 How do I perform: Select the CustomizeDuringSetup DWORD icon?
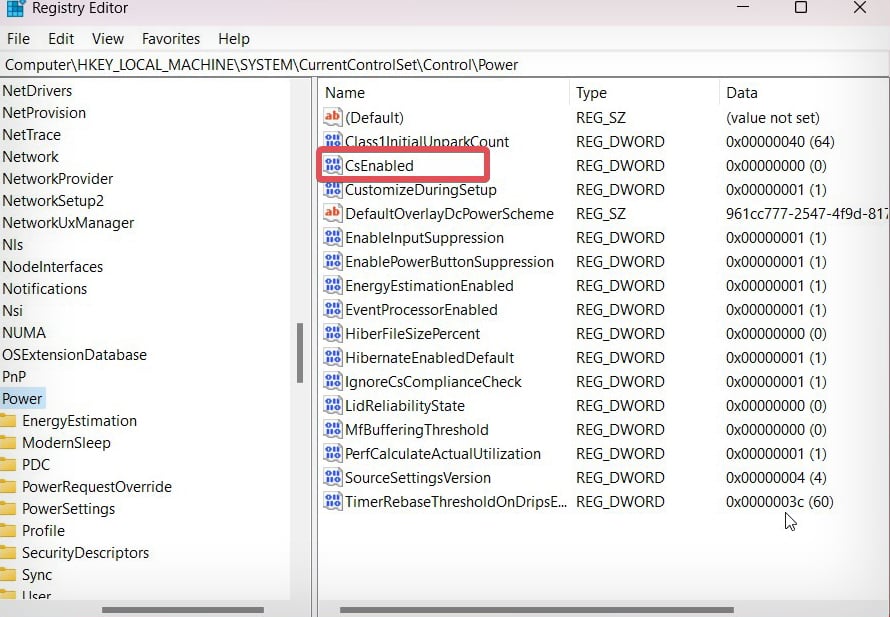[x=333, y=189]
